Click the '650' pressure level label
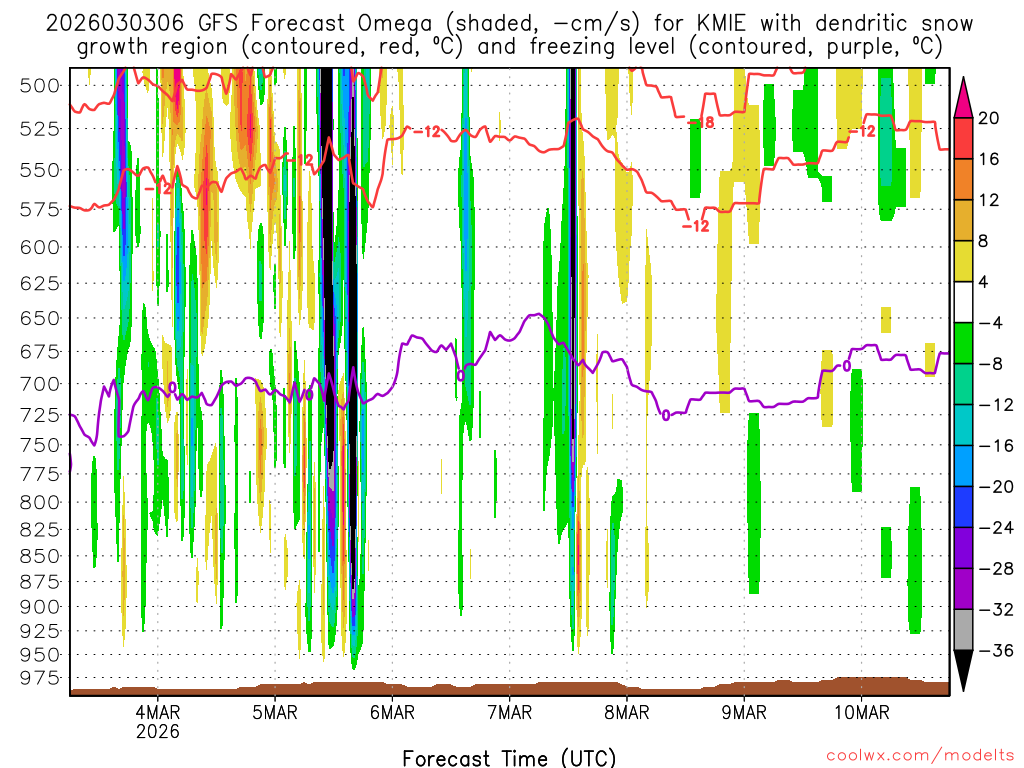This screenshot has width=1024, height=768. [40, 318]
